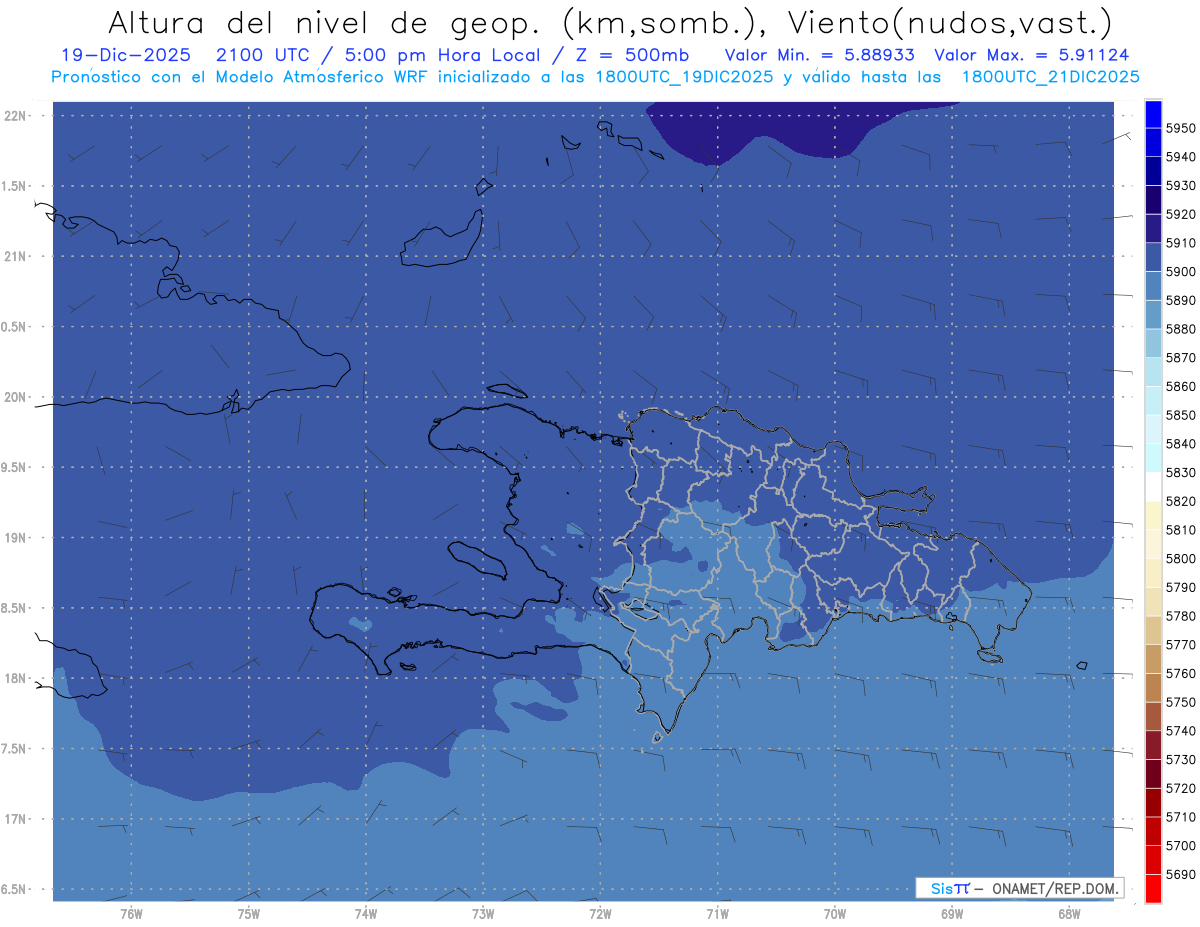Click the '5740' value on the color scale

pos(1180,731)
